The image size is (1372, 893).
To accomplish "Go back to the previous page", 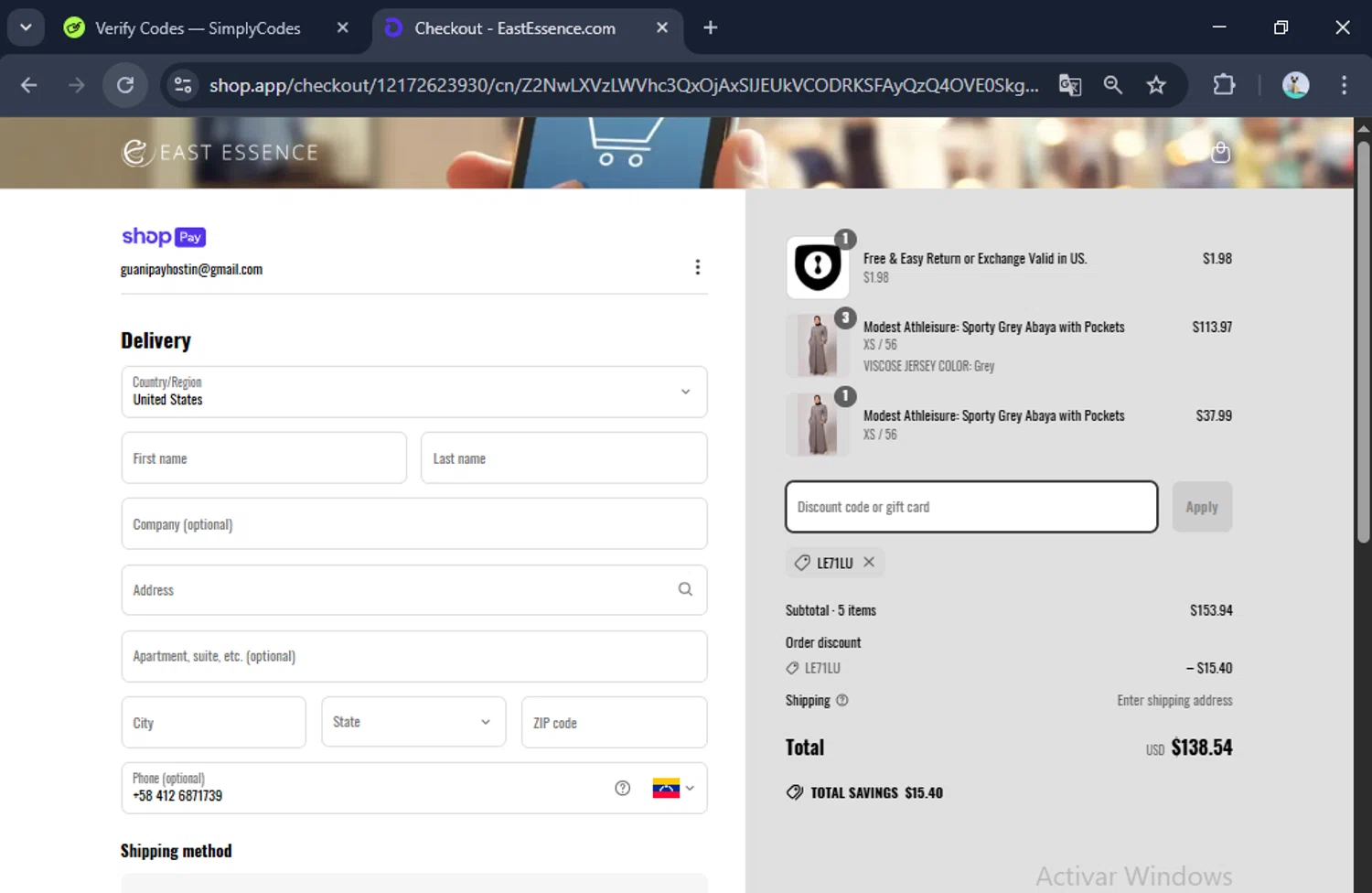I will click(x=29, y=85).
